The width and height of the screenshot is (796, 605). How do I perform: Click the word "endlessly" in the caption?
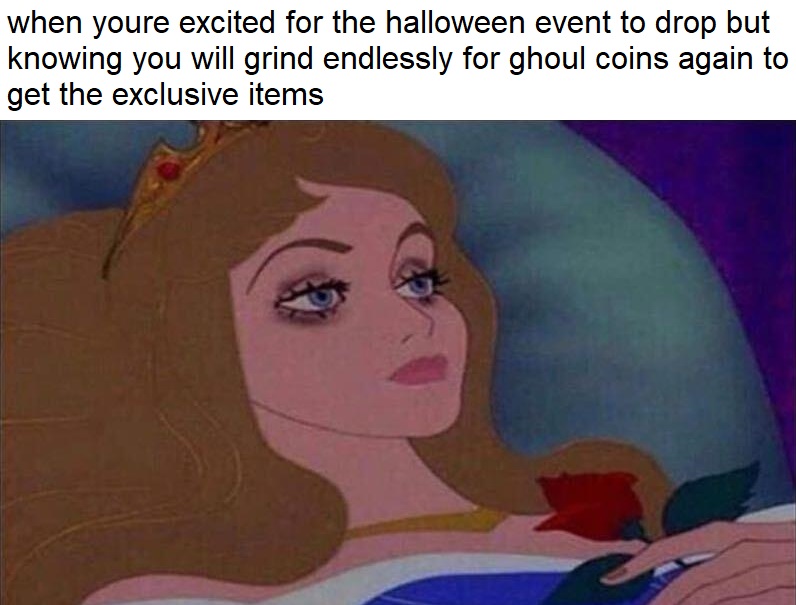pyautogui.click(x=387, y=60)
